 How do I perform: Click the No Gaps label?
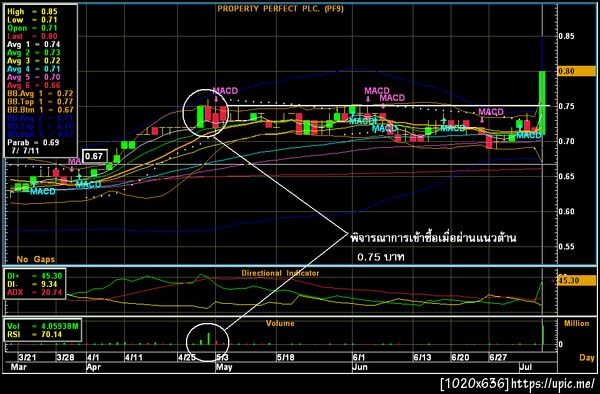[x=36, y=259]
